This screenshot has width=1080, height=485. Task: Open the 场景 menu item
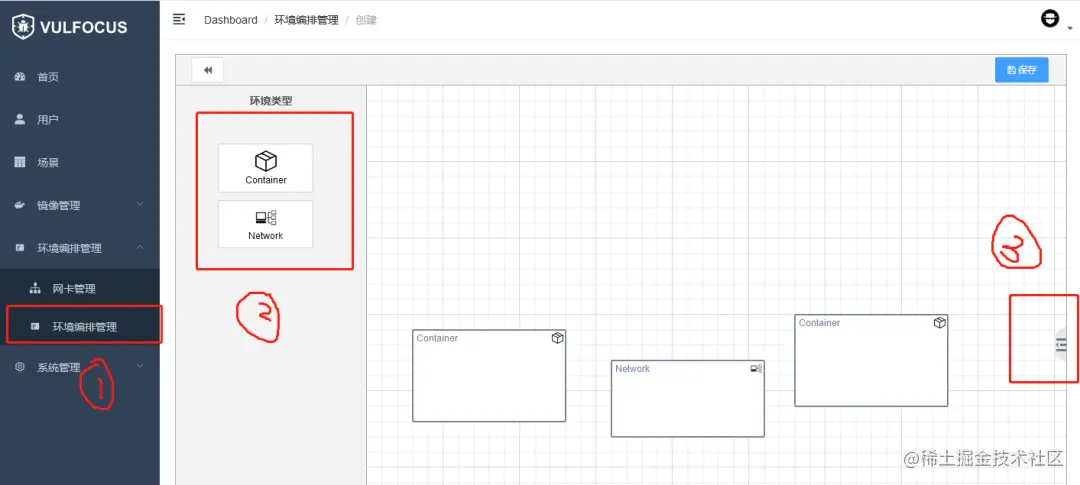[x=80, y=163]
